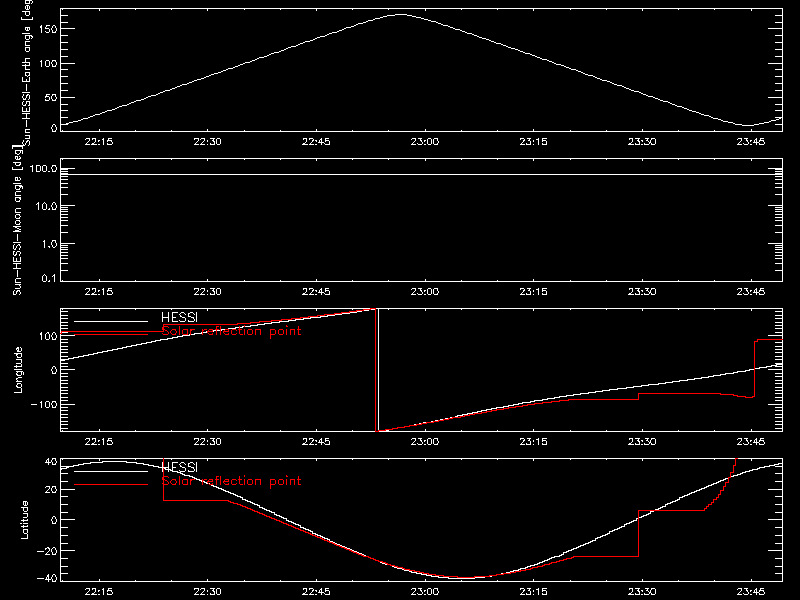Click 22:15 time label under Earth angle plot
The height and width of the screenshot is (600, 800).
(x=98, y=142)
